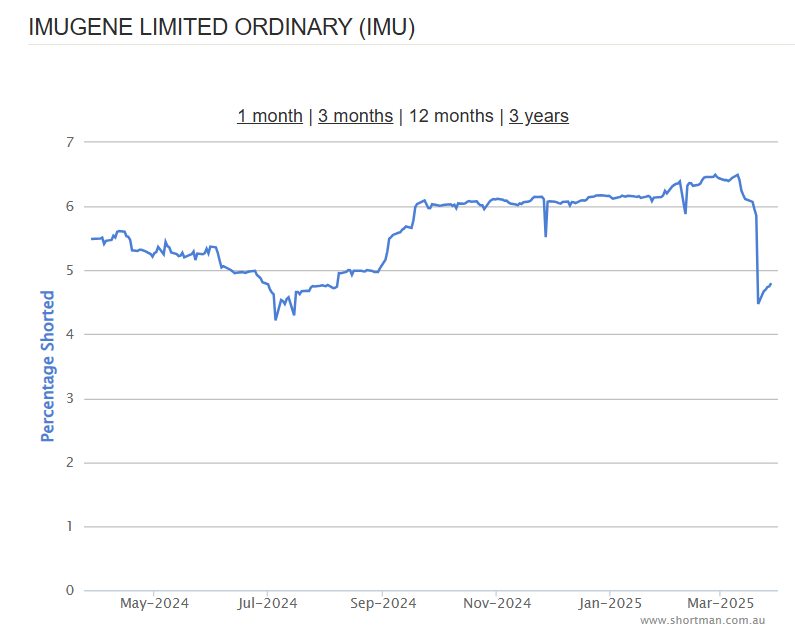795x630 pixels.
Task: Click the July 2024 low point on line
Action: coord(275,319)
